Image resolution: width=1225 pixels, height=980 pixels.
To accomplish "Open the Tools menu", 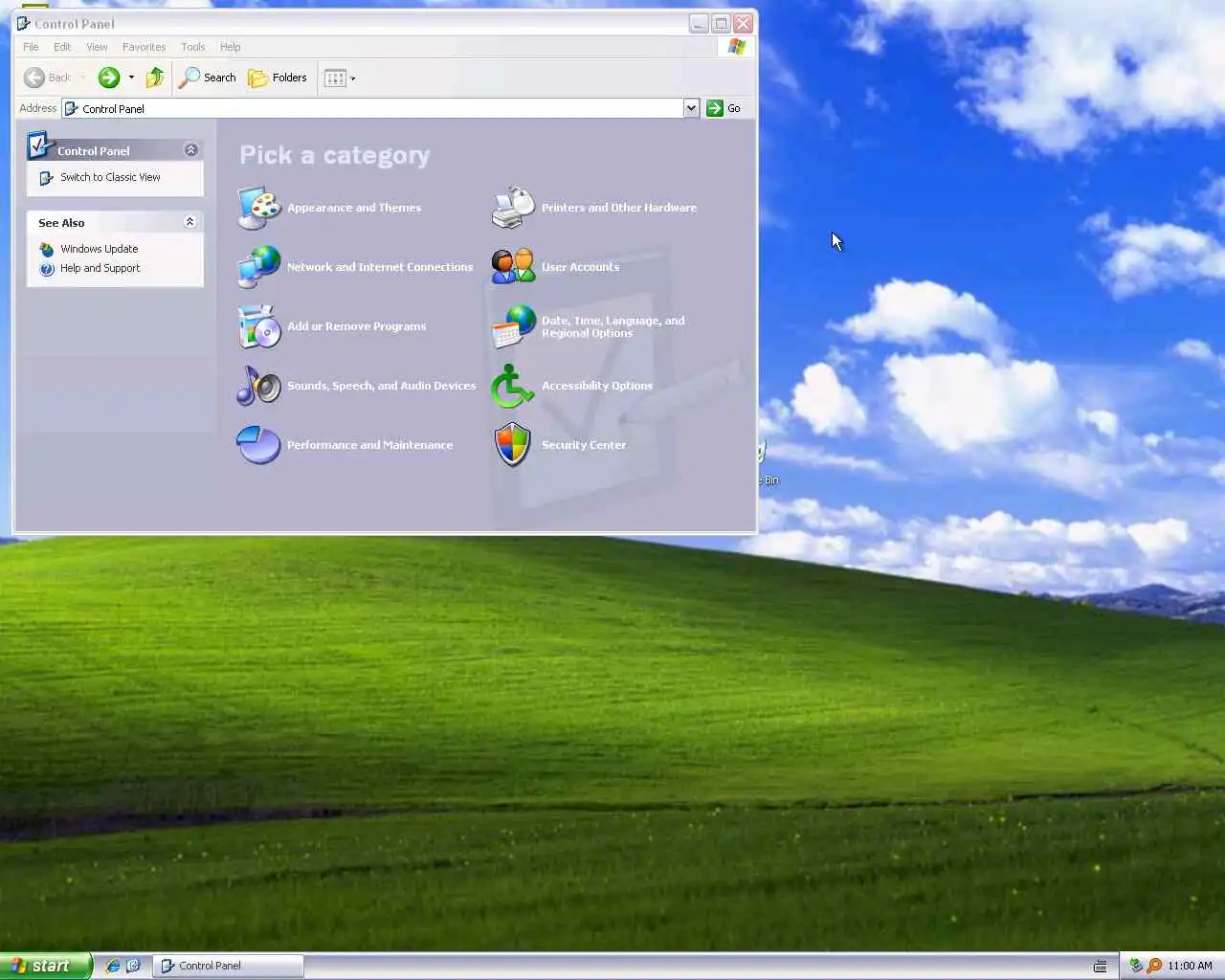I will pyautogui.click(x=193, y=47).
